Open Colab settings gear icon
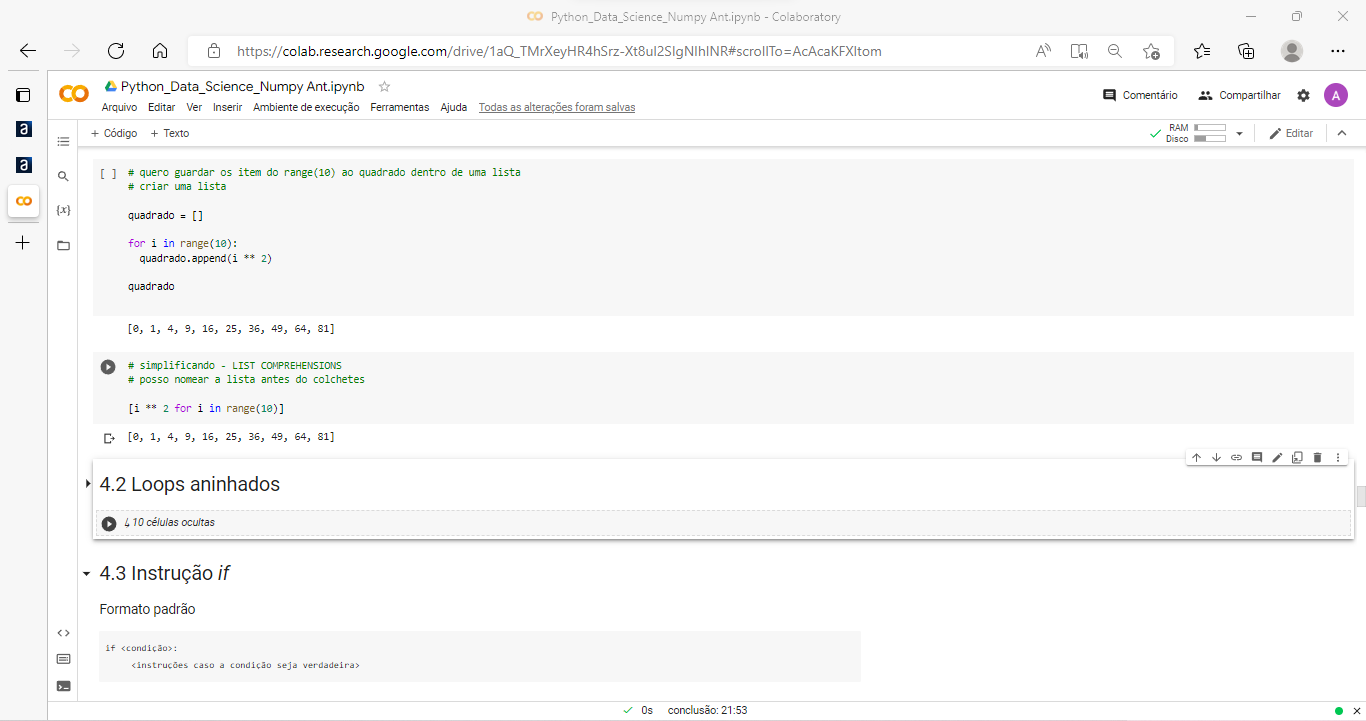The height and width of the screenshot is (721, 1366). [x=1303, y=95]
